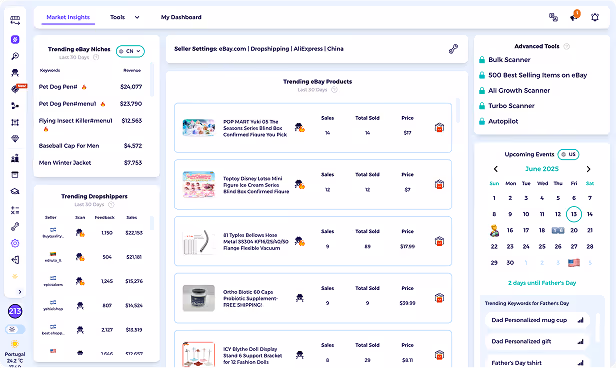Open the purple settings gear in the sidebar
This screenshot has height=368, width=616.
(15, 243)
